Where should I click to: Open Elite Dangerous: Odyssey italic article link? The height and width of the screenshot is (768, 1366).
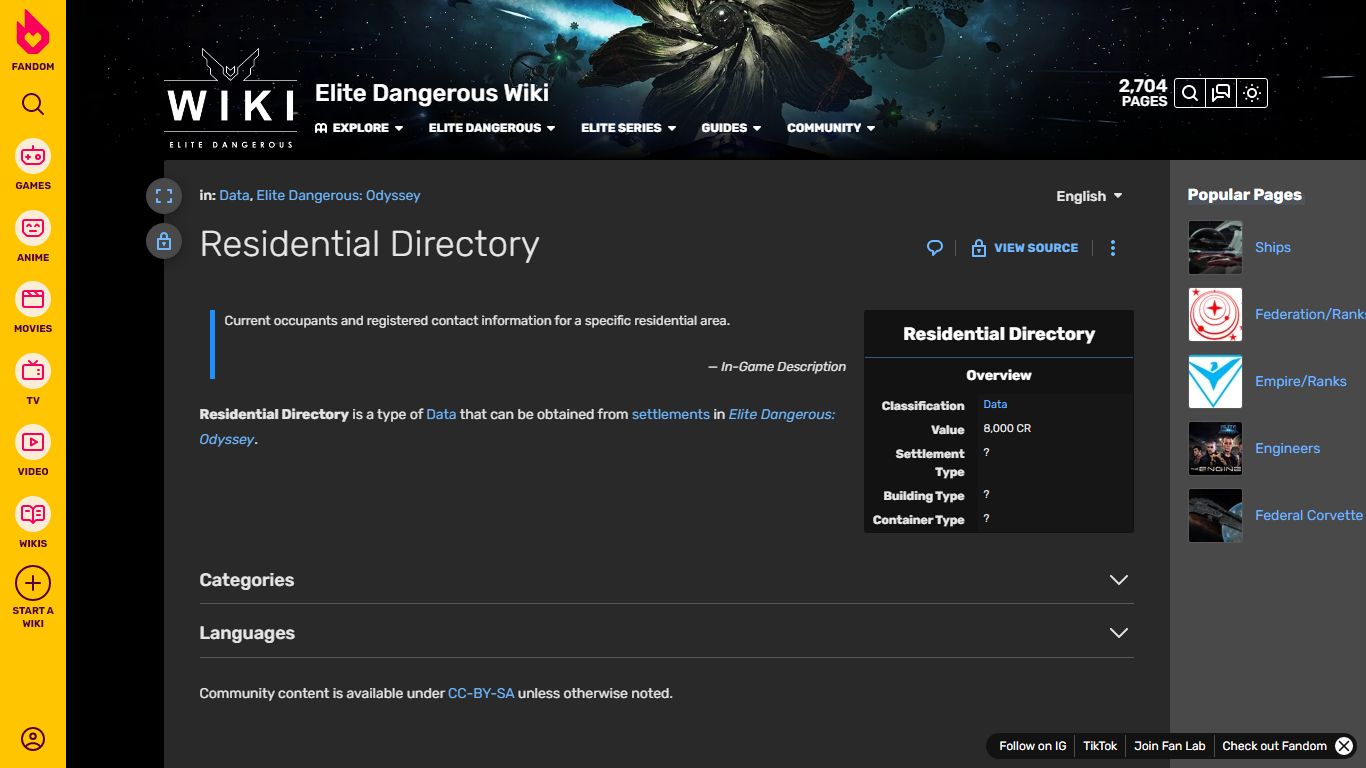click(x=517, y=426)
